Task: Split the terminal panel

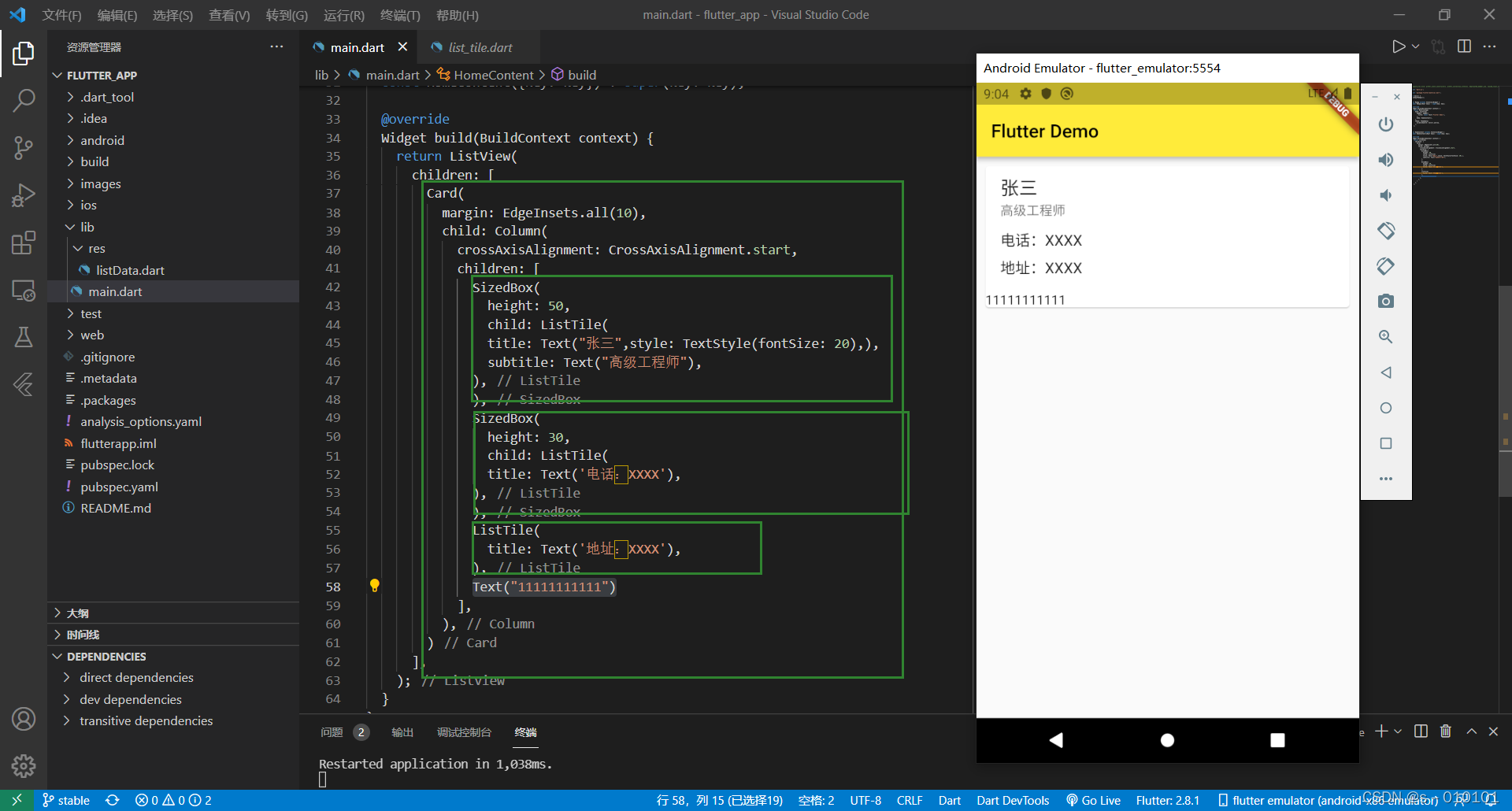Action: (x=1421, y=731)
